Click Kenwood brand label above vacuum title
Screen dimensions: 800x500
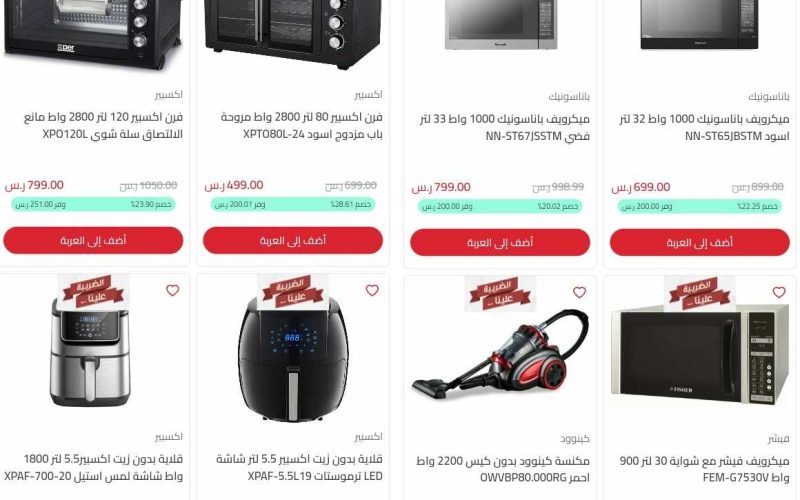coord(575,438)
